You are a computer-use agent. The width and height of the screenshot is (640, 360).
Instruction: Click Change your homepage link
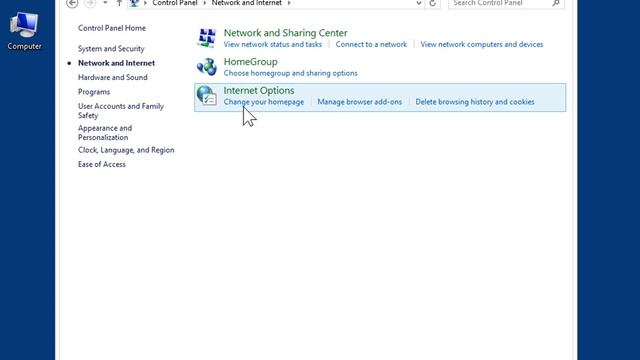pos(264,102)
